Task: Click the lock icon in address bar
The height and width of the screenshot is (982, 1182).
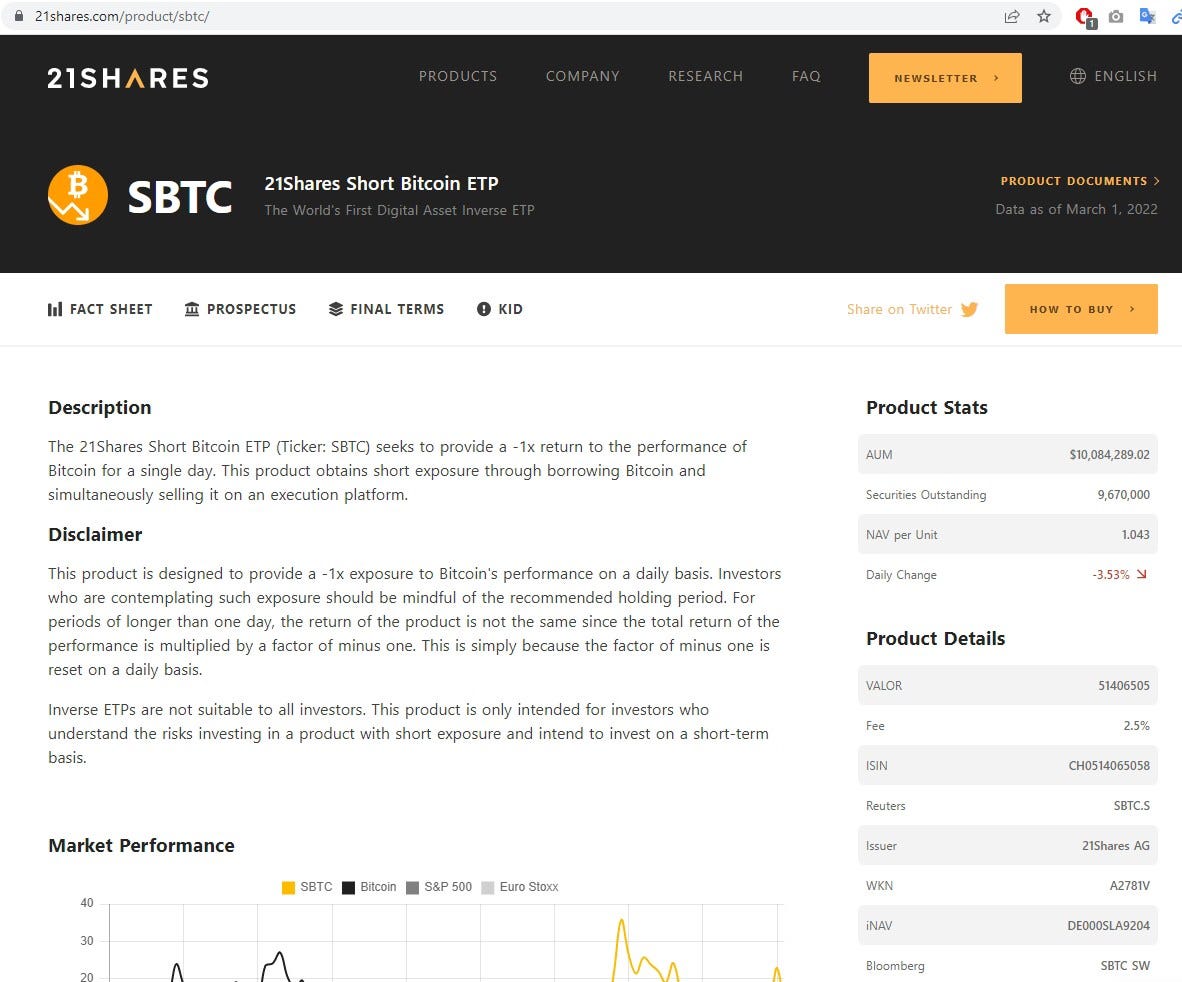Action: pyautogui.click(x=19, y=16)
